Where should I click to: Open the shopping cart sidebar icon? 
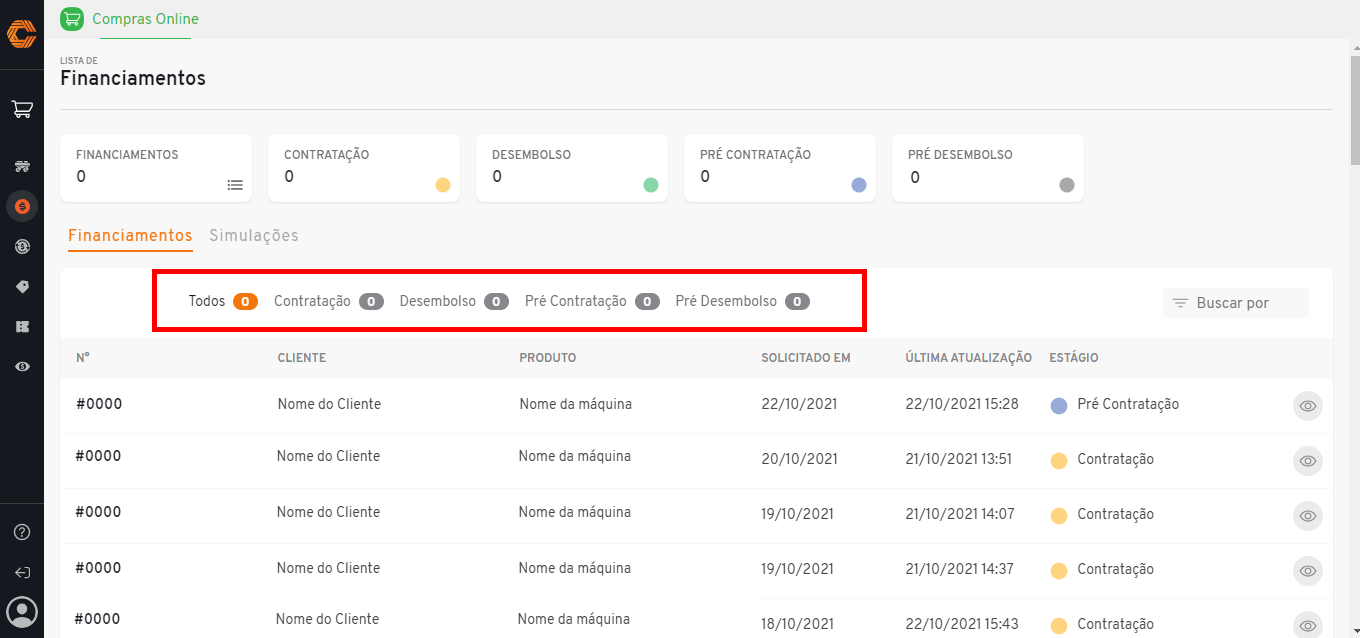(22, 109)
